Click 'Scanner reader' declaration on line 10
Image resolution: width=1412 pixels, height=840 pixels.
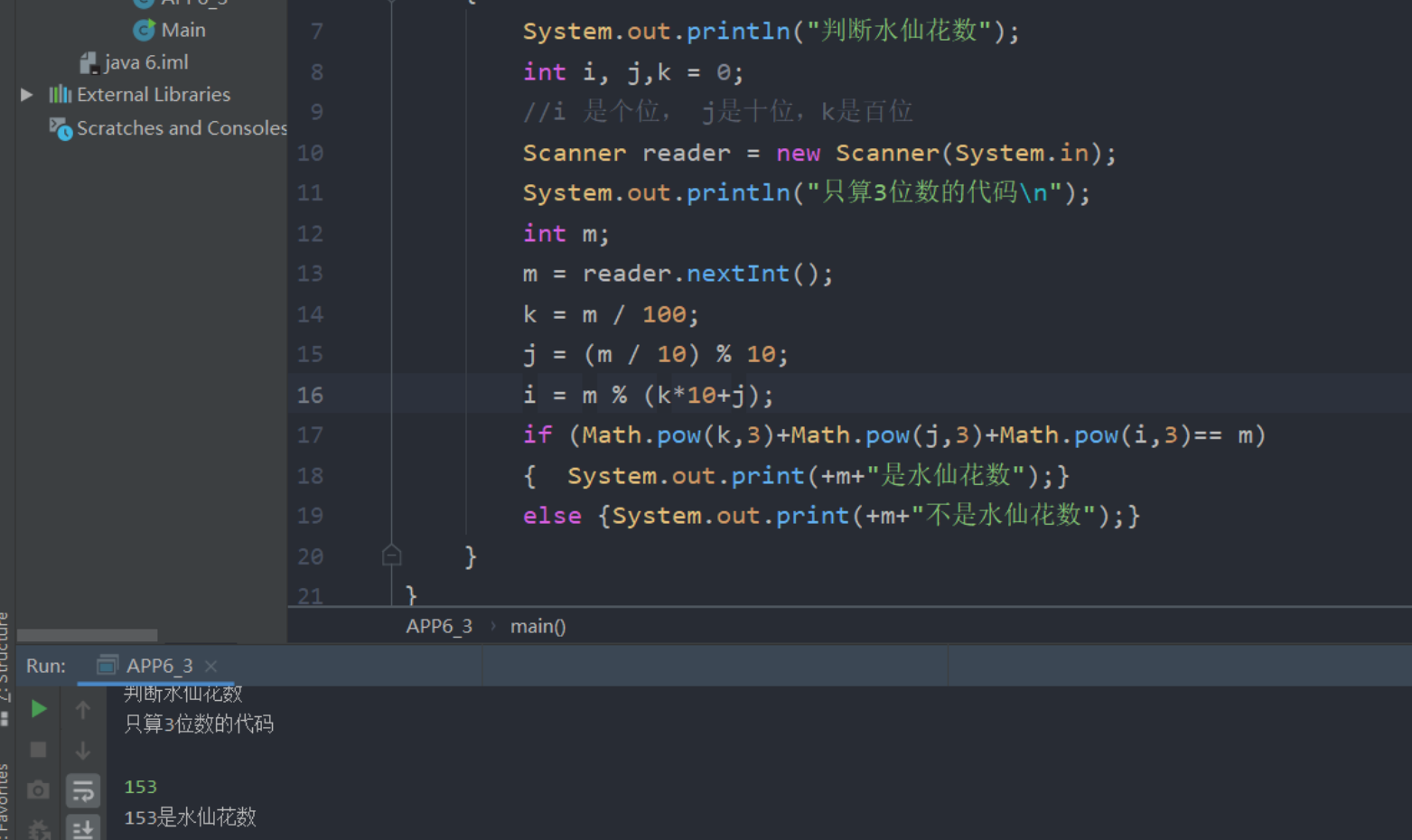click(x=819, y=153)
